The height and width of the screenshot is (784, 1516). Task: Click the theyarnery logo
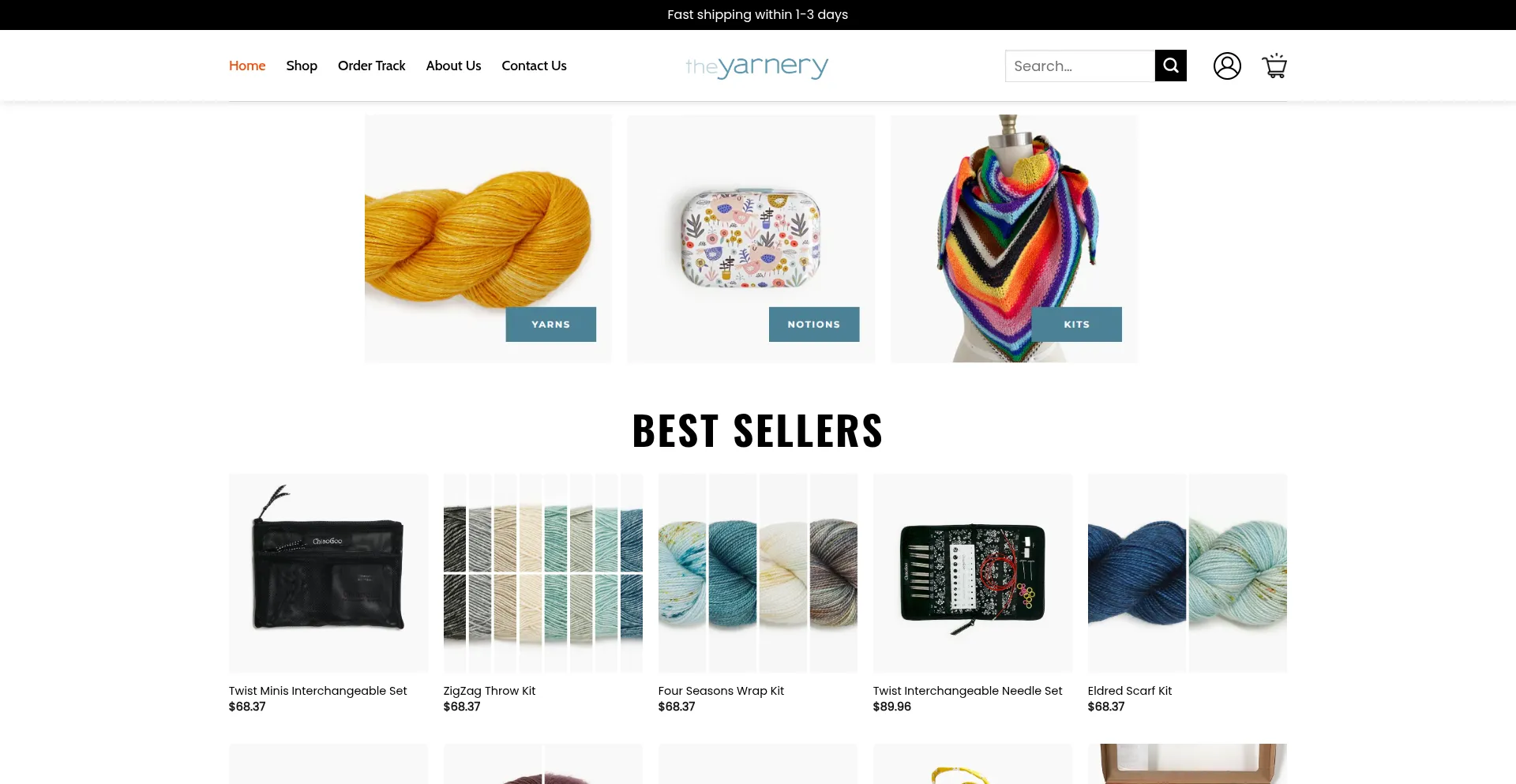pyautogui.click(x=756, y=66)
